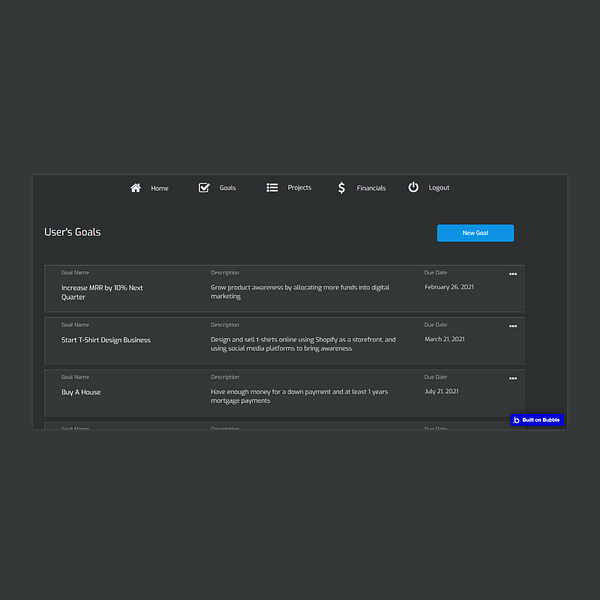Click the 'July 21, 2021' due date
Image resolution: width=600 pixels, height=600 pixels.
[x=442, y=391]
